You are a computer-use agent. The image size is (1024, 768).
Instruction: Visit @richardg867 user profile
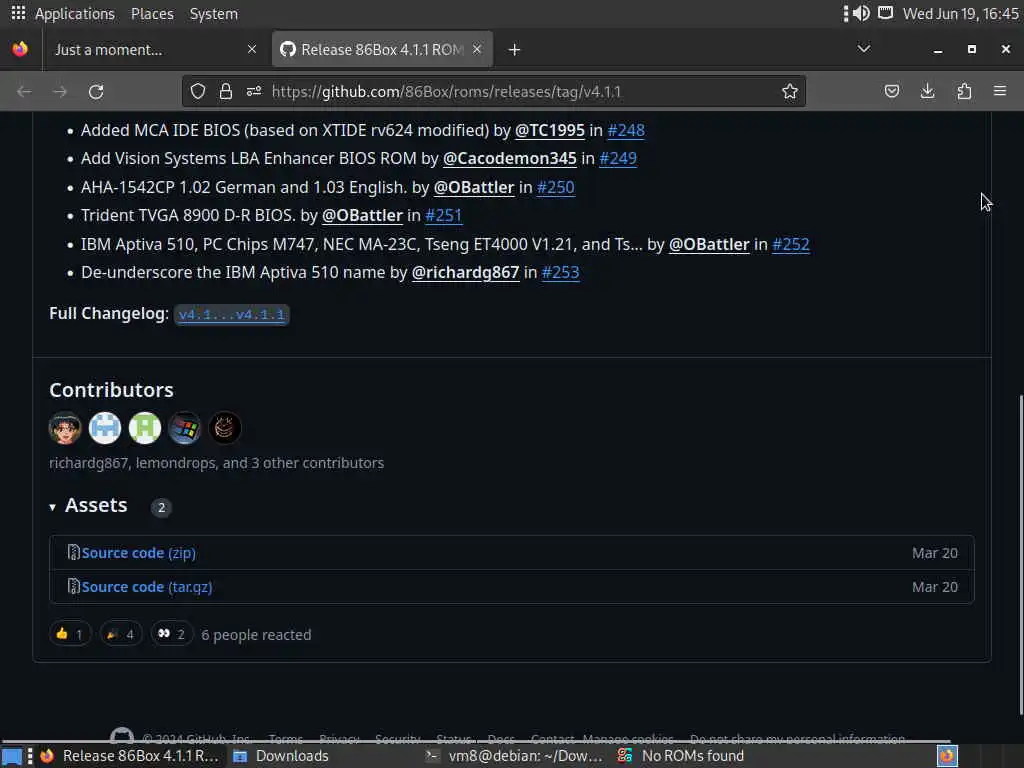465,272
